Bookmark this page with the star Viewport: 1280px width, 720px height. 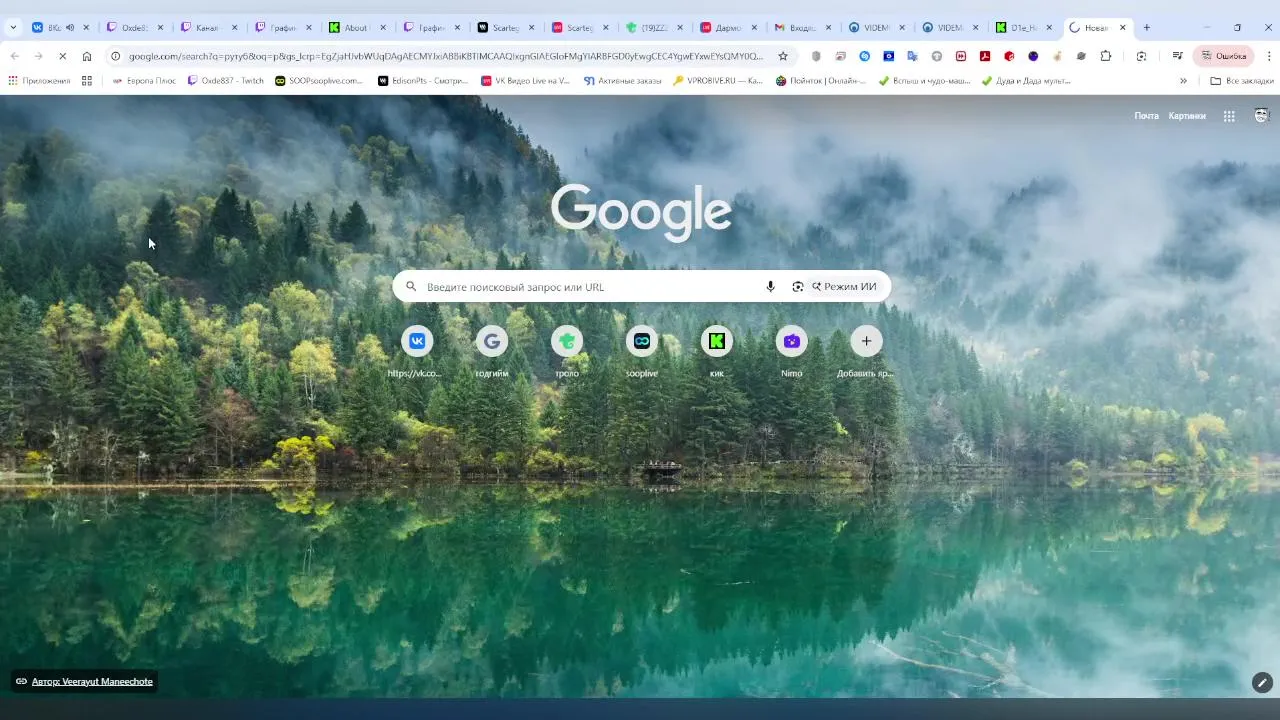tap(783, 56)
